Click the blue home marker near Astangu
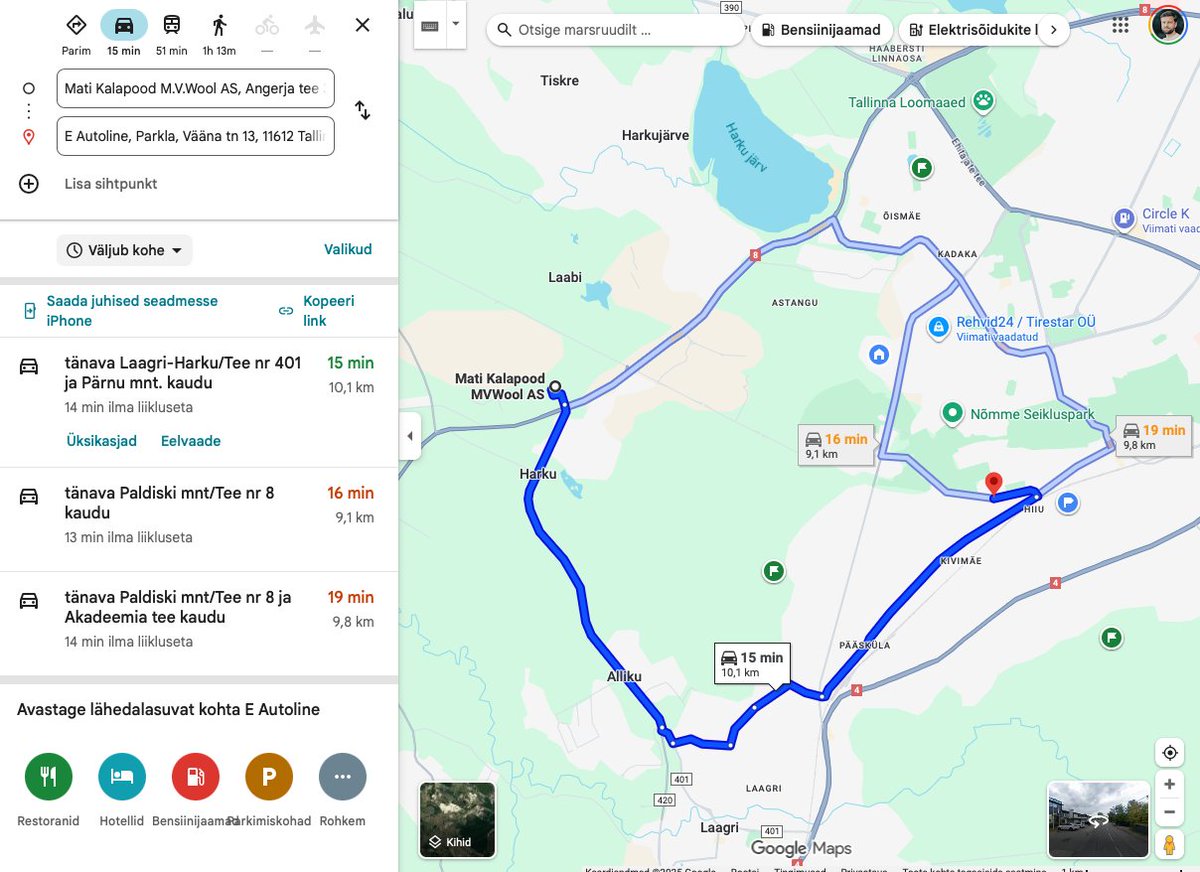The image size is (1200, 872). [879, 354]
